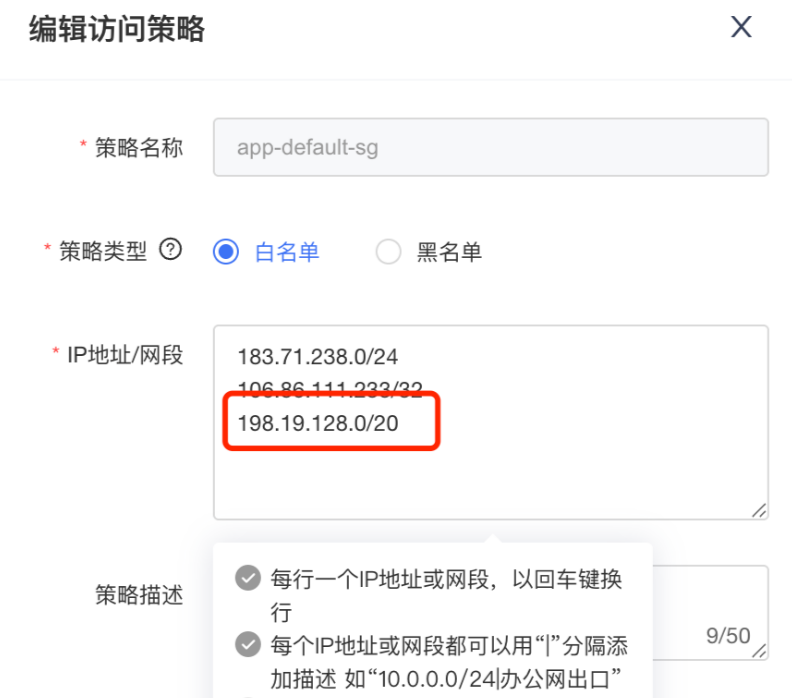Image resolution: width=792 pixels, height=698 pixels.
Task: Click the 策略描述 textarea resize handle
Action: (x=759, y=648)
